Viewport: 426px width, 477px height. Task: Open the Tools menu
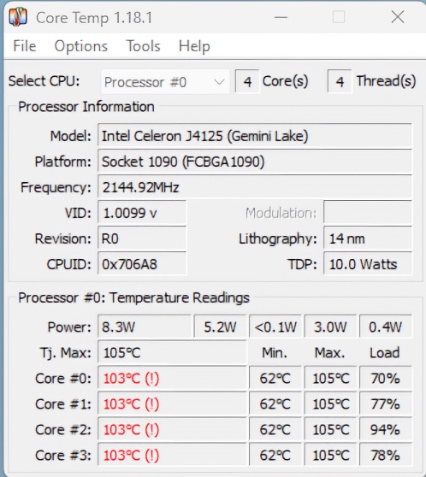pyautogui.click(x=143, y=46)
